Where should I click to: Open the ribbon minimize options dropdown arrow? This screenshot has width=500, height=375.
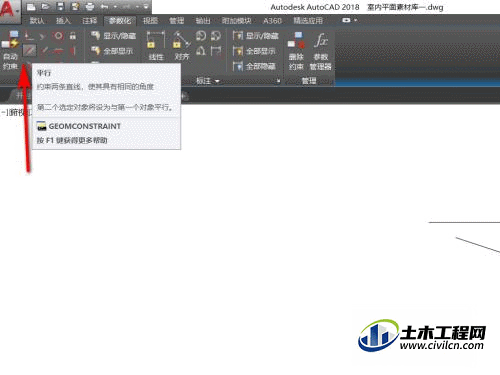click(x=356, y=20)
